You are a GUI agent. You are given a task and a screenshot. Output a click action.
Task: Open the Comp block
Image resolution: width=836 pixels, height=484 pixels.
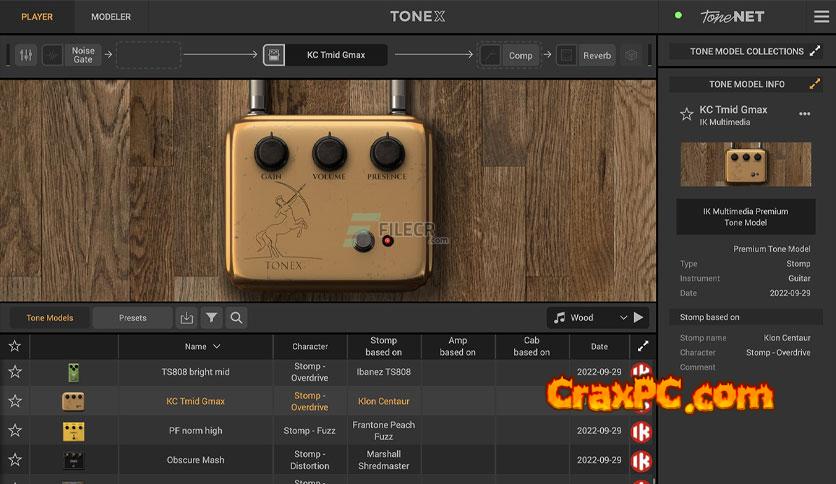[520, 55]
